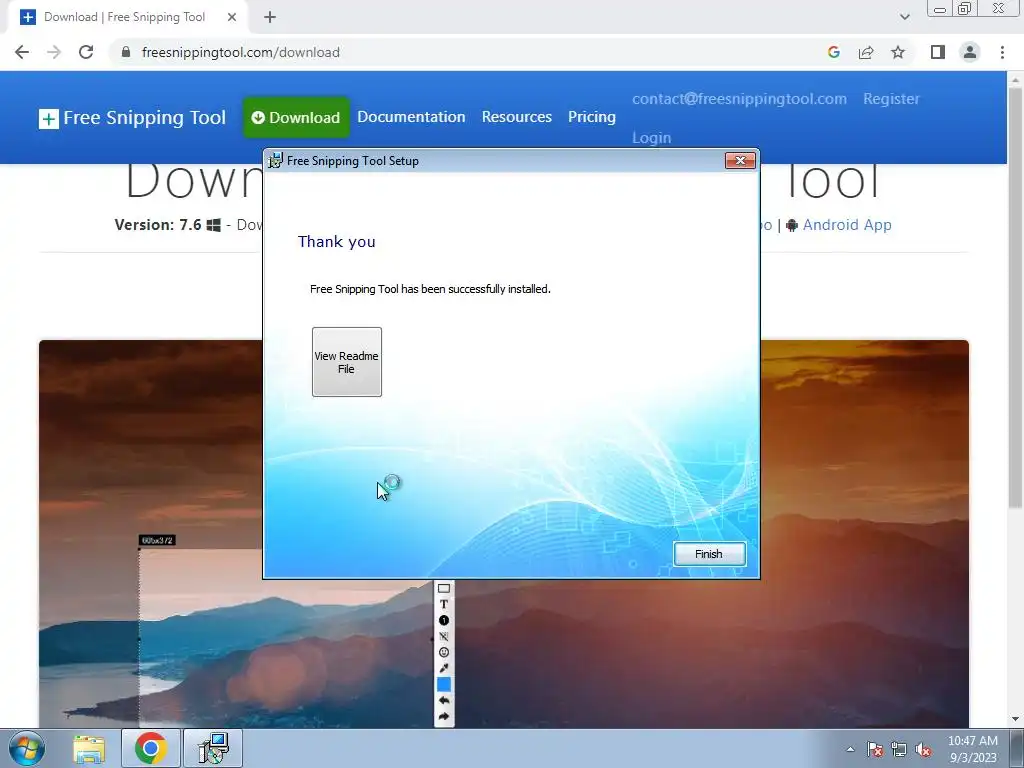This screenshot has width=1024, height=768.
Task: Go back in browser history
Action: click(22, 52)
